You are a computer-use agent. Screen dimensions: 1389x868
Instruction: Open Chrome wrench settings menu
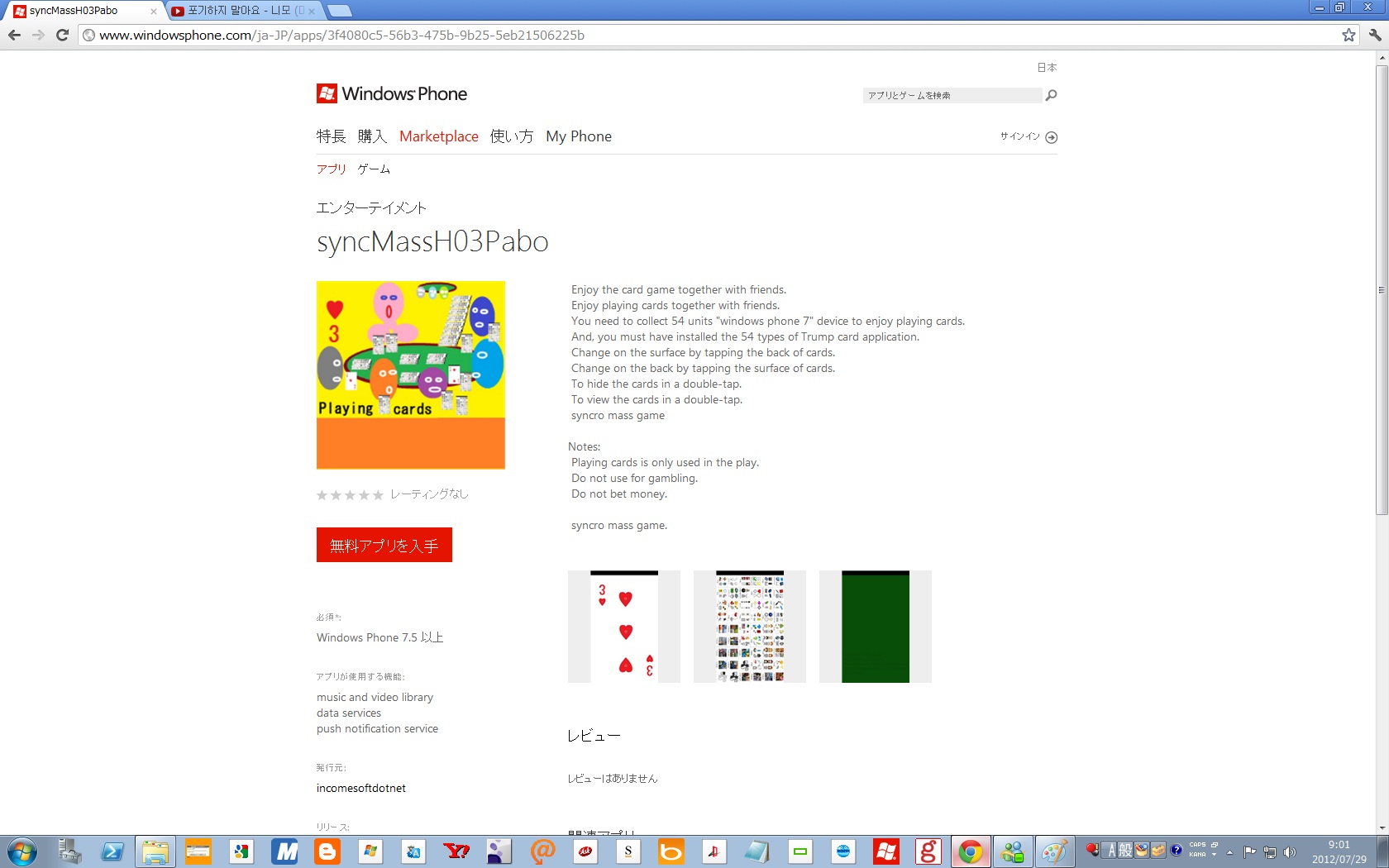1374,35
